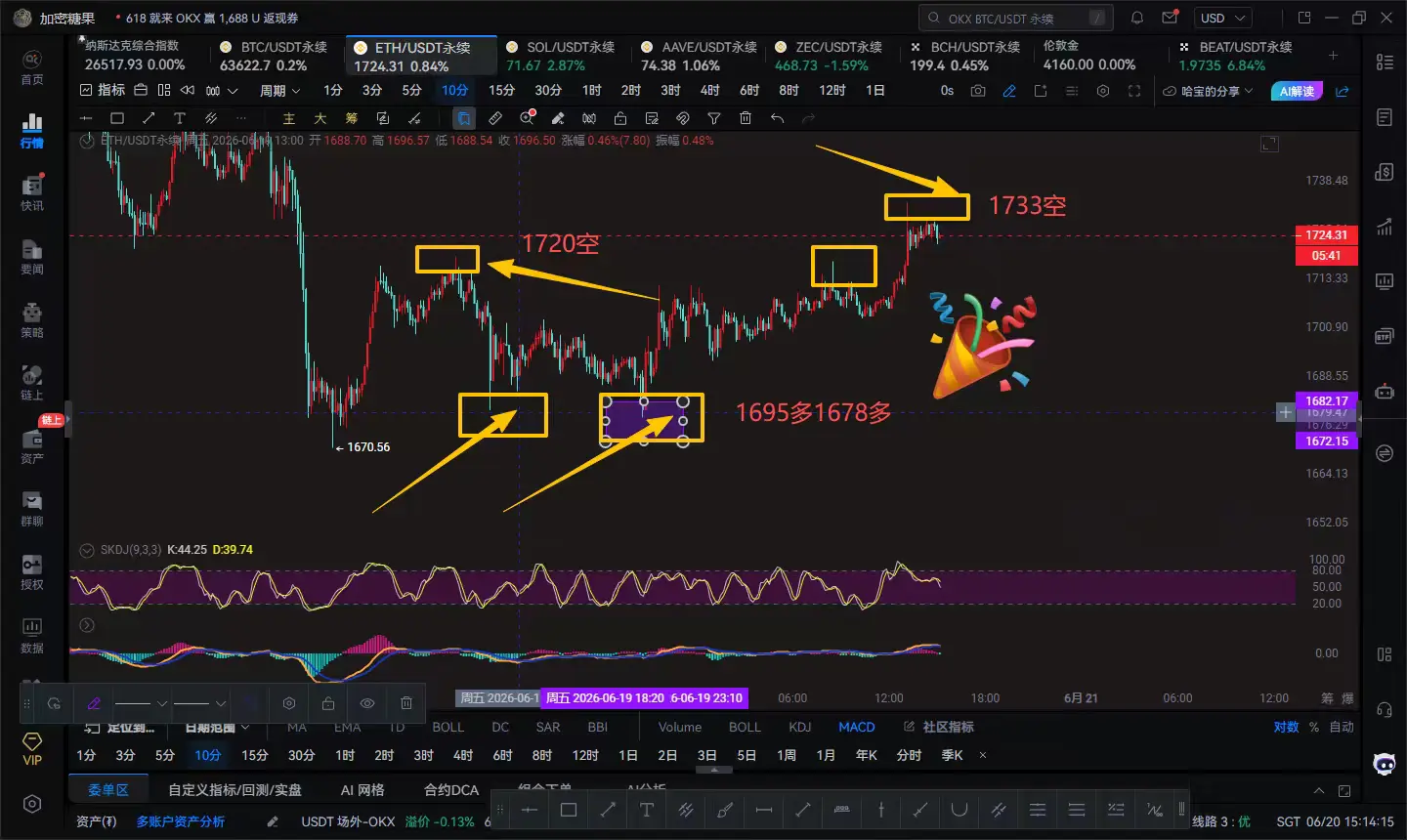
Task: Open the 群聊 group chat sidebar item
Action: coord(32,510)
